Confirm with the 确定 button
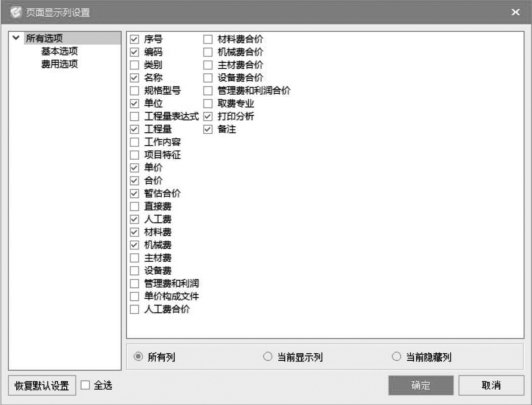The height and width of the screenshot is (405, 532). (421, 385)
